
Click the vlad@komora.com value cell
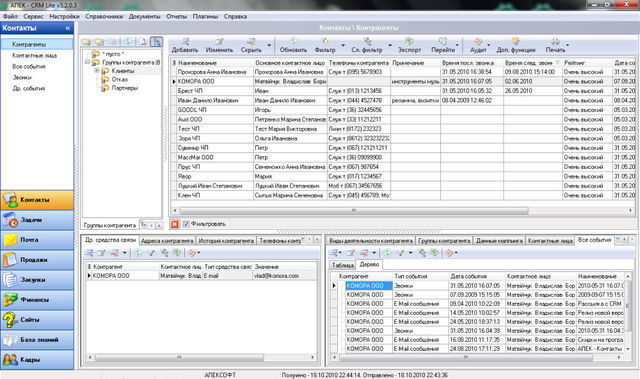[x=284, y=276]
